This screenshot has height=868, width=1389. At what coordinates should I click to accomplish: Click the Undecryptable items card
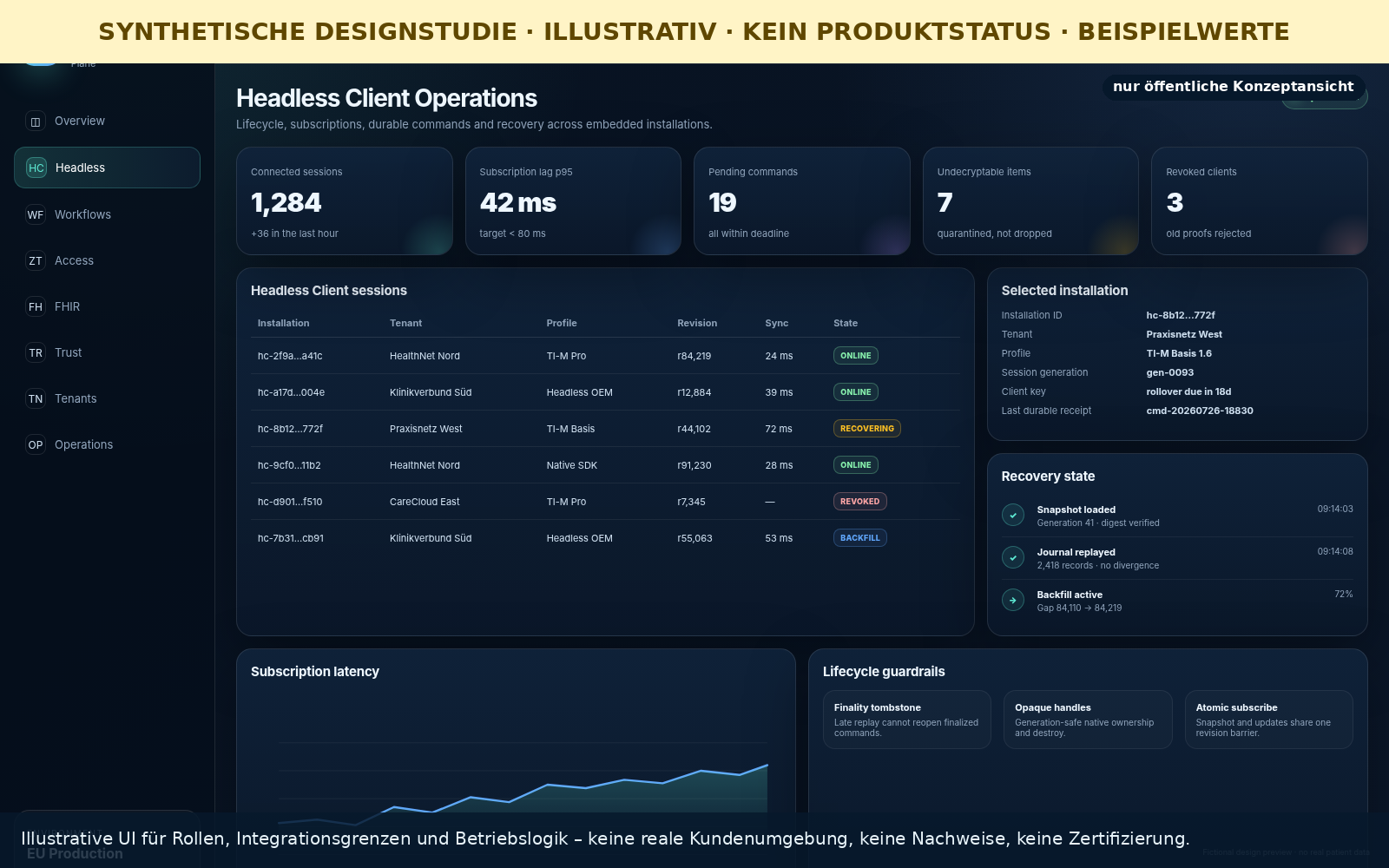coord(1030,201)
